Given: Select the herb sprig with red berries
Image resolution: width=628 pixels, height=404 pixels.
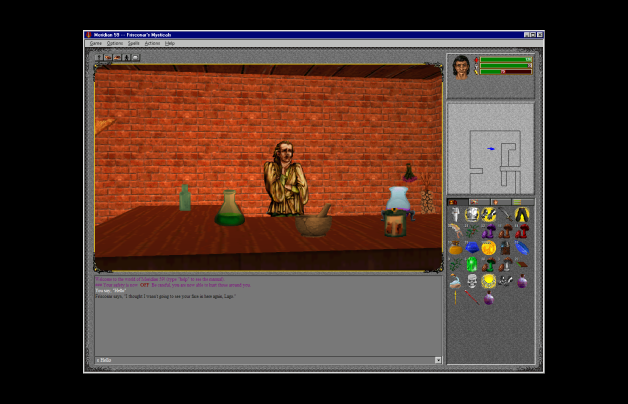Looking at the screenshot, I should pyautogui.click(x=472, y=231).
